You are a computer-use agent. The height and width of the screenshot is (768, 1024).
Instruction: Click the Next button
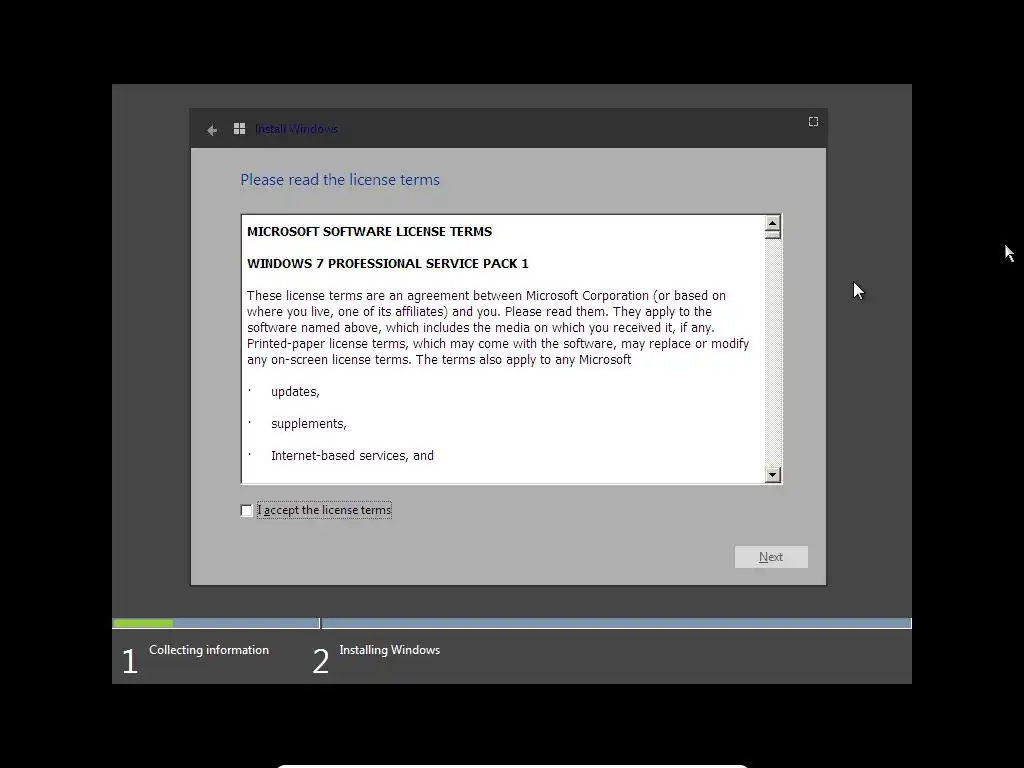[x=771, y=557]
